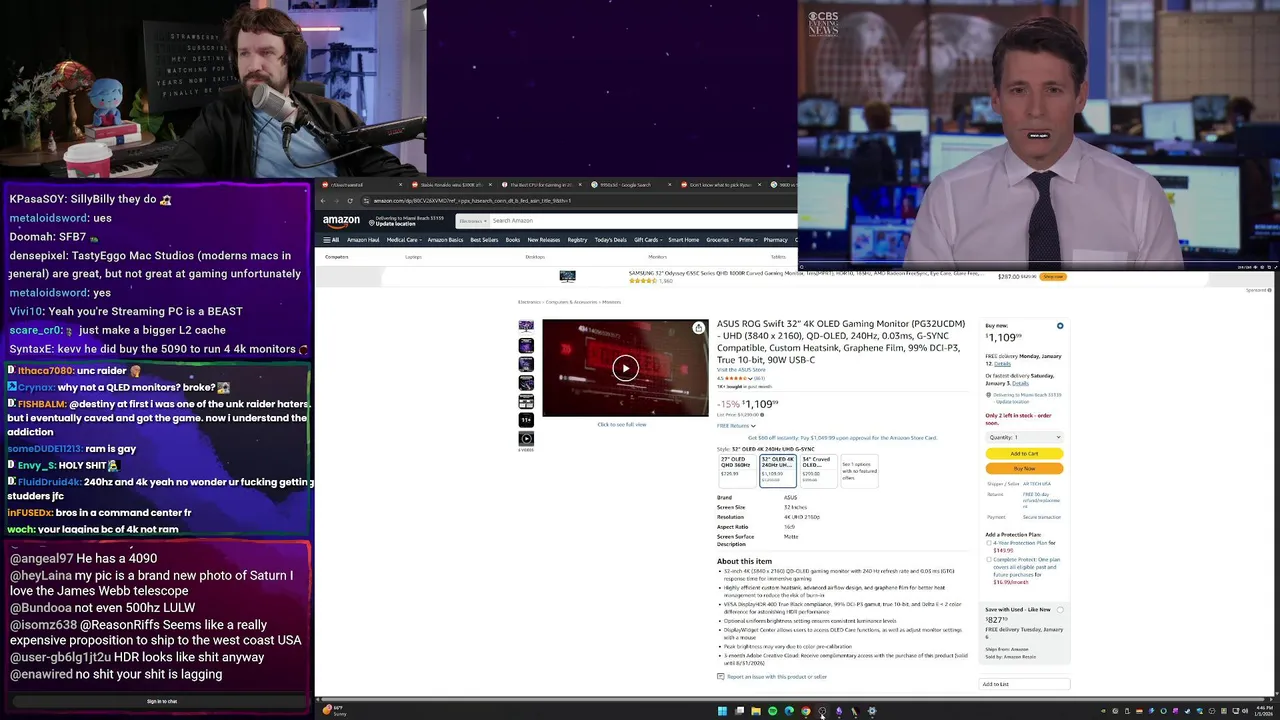Screen dimensions: 1280x720
Task: Open Samsung Odyssey sponsored product title
Action: [x=806, y=273]
